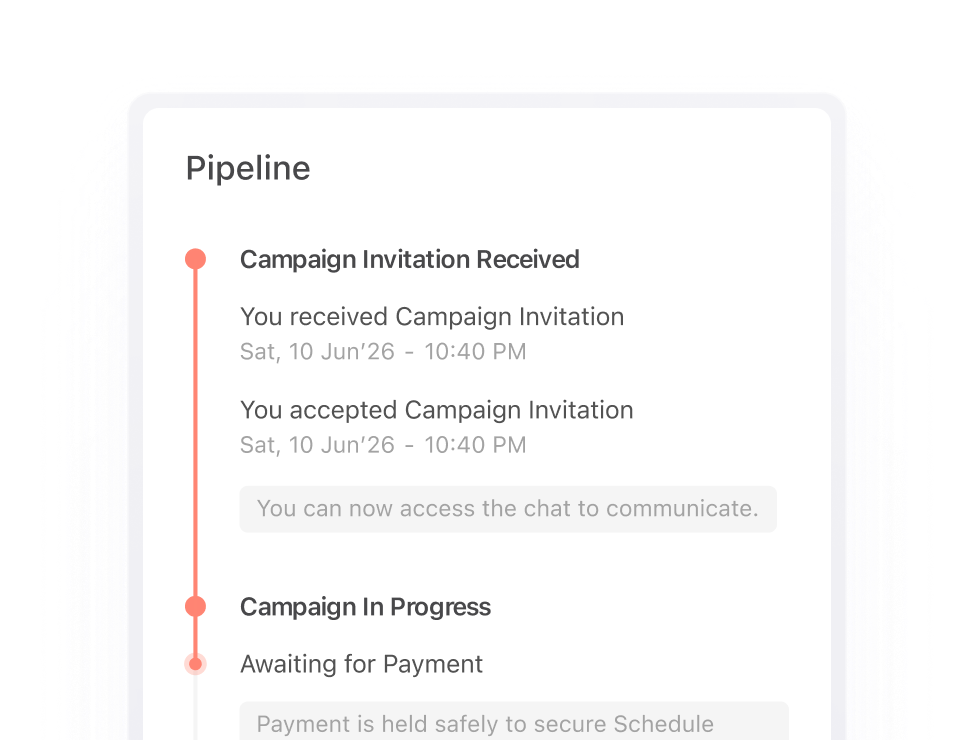Click the timestamp under accepted invitation
Image resolution: width=974 pixels, height=740 pixels.
tap(383, 445)
